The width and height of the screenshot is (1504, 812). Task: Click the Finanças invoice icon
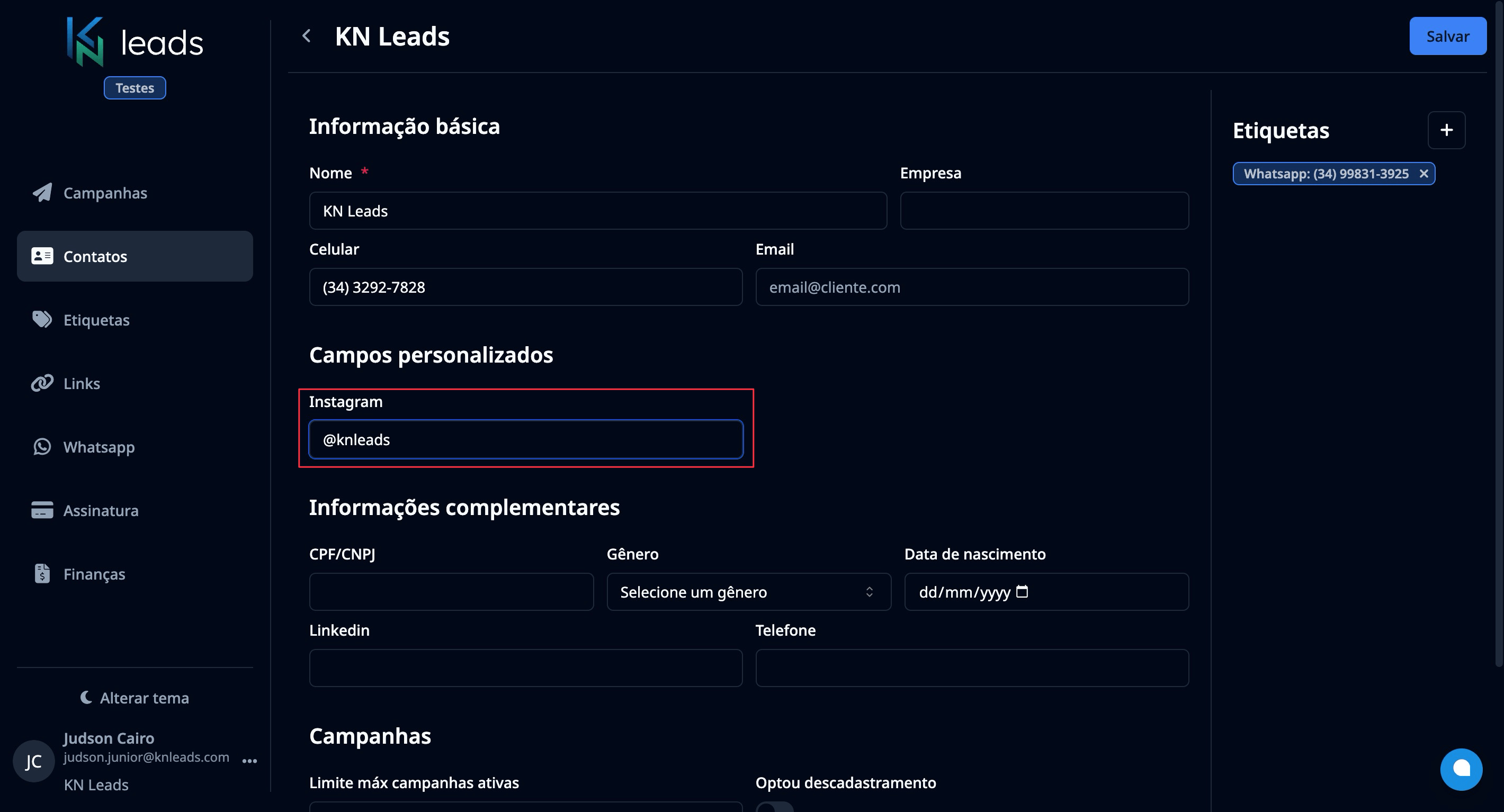[42, 574]
